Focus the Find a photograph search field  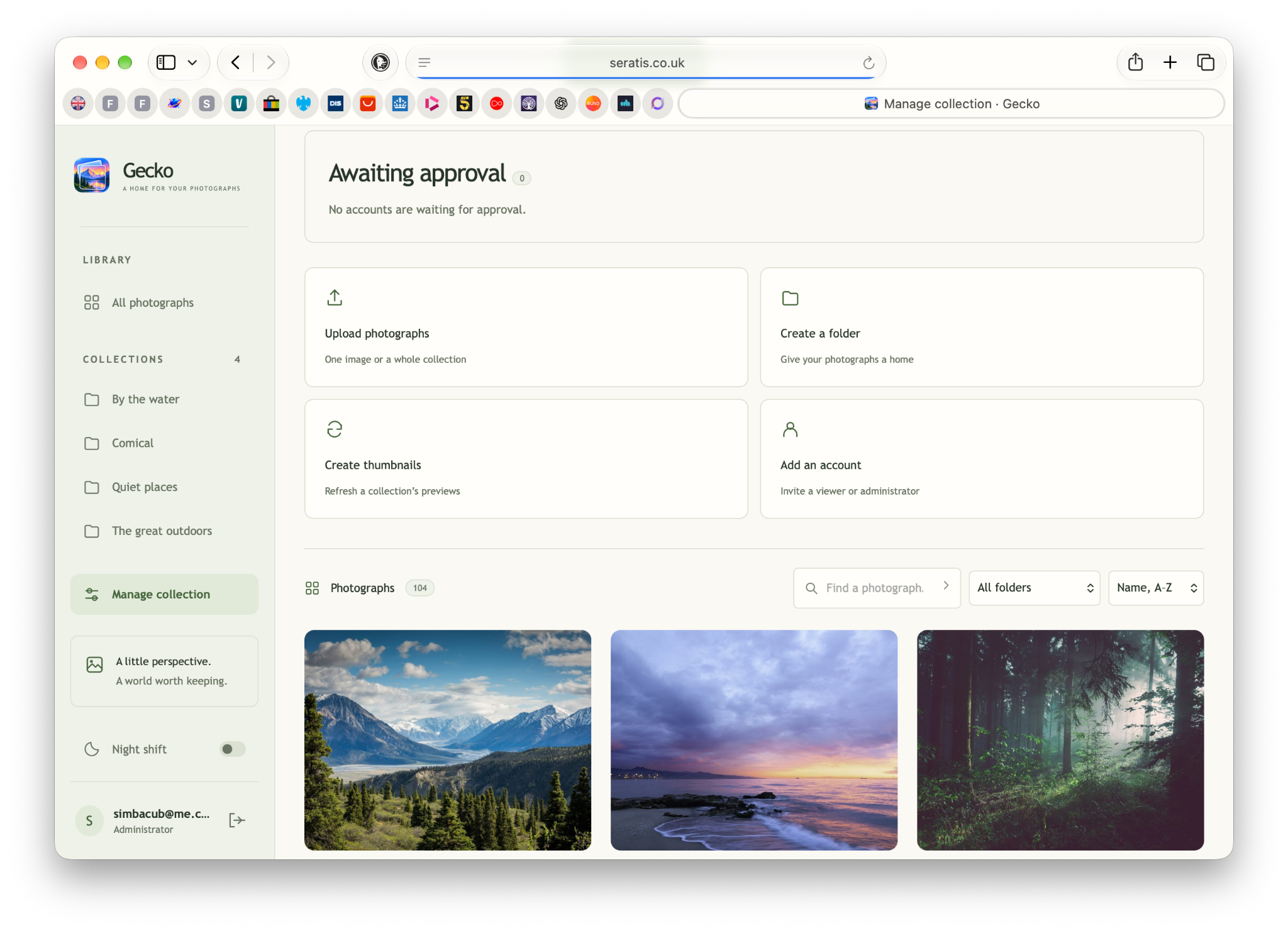pyautogui.click(x=875, y=588)
